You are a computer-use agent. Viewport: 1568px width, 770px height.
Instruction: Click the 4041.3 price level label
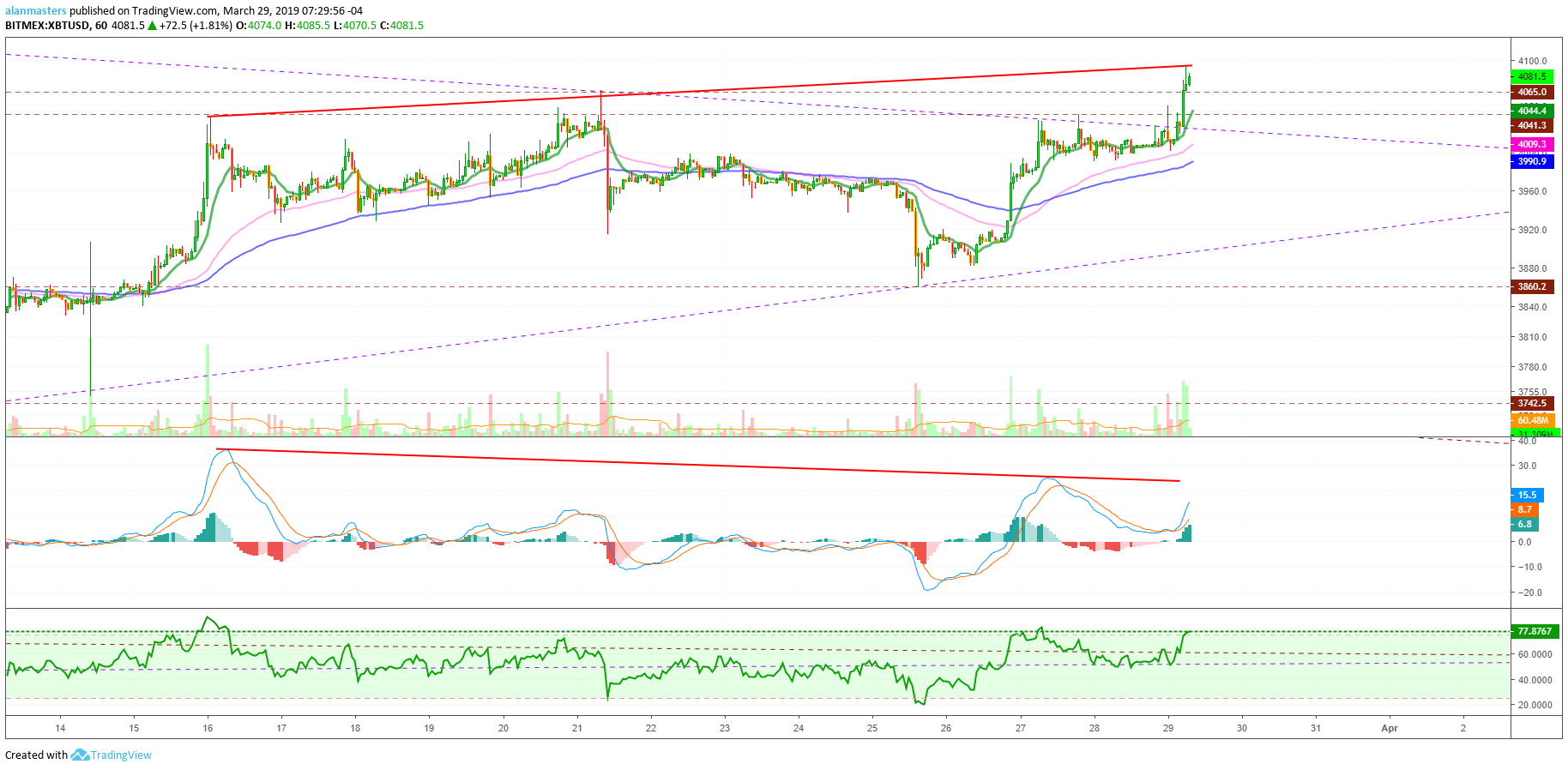(1532, 125)
